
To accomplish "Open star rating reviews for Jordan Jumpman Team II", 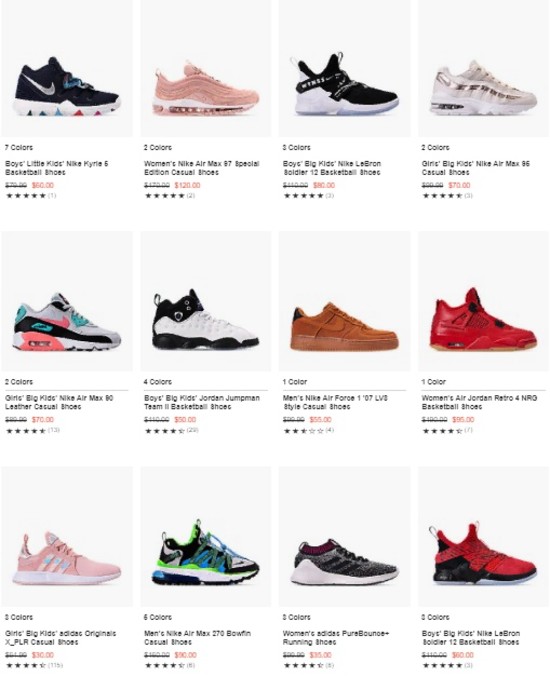I will [171, 430].
